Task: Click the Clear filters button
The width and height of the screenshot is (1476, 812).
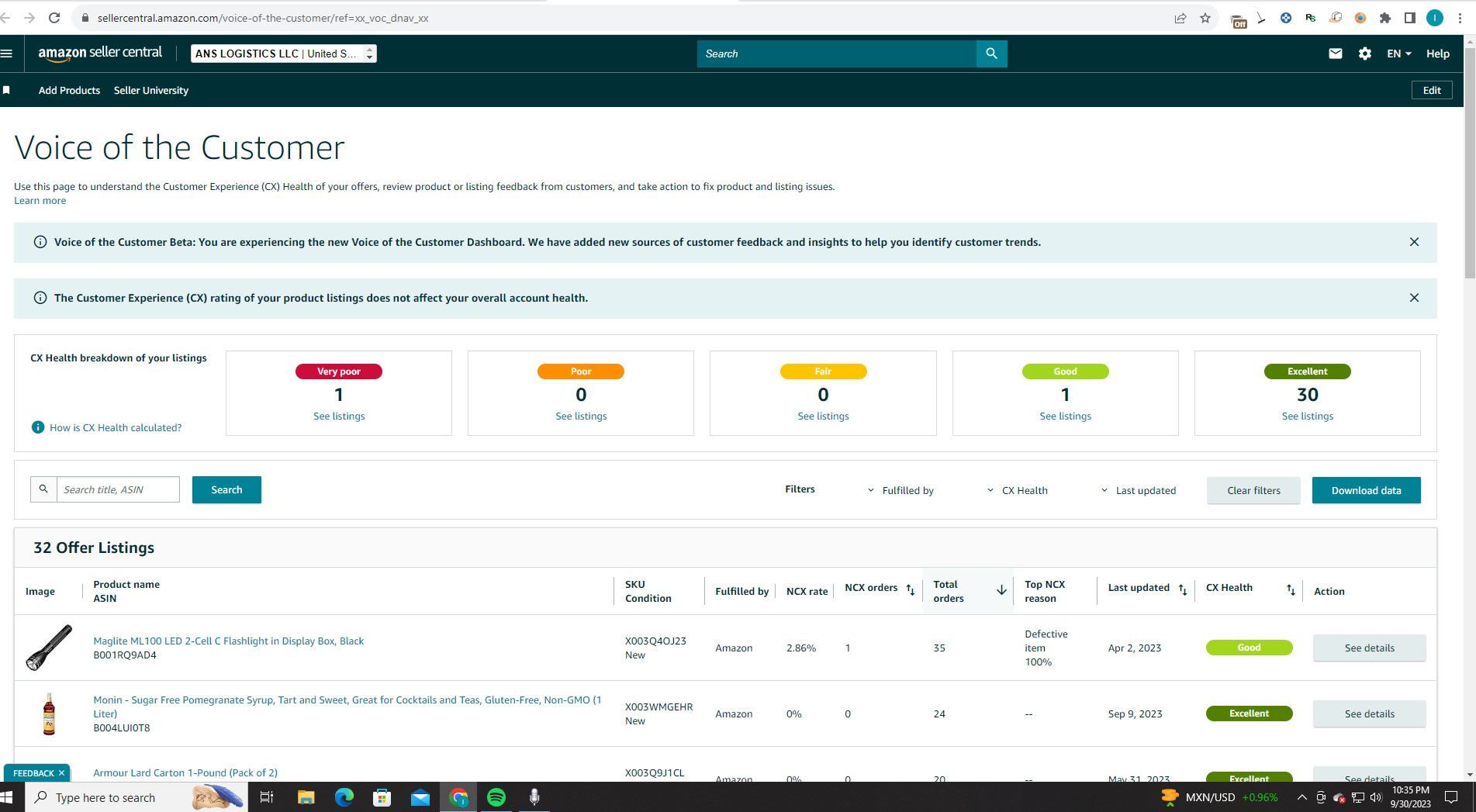Action: point(1253,490)
